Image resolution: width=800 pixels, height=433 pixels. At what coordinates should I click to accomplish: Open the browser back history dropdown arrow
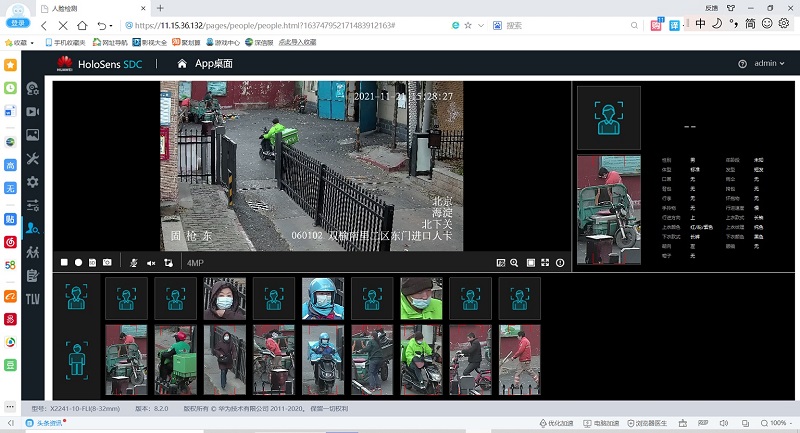[110, 25]
